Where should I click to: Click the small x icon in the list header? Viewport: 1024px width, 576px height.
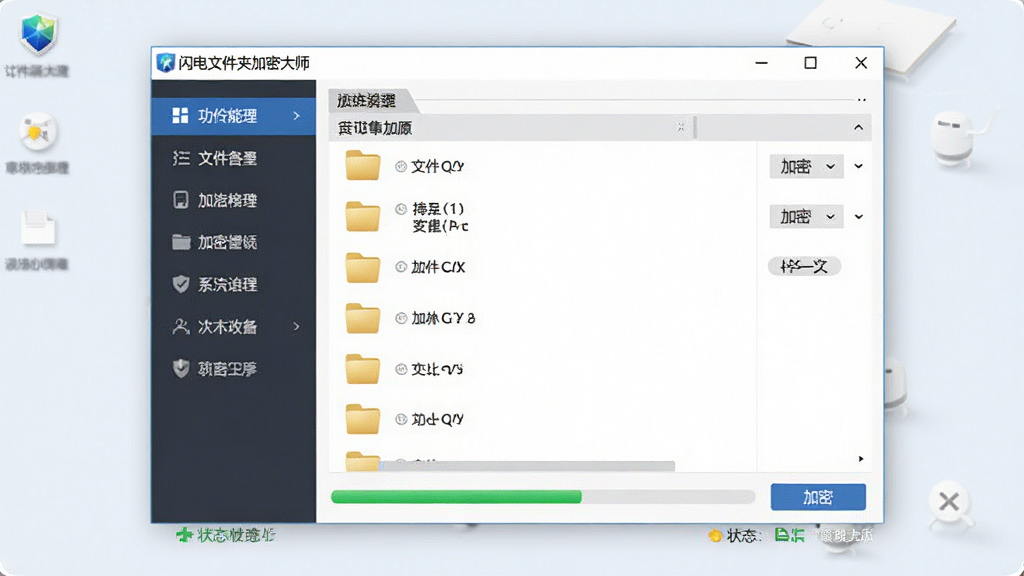click(680, 127)
